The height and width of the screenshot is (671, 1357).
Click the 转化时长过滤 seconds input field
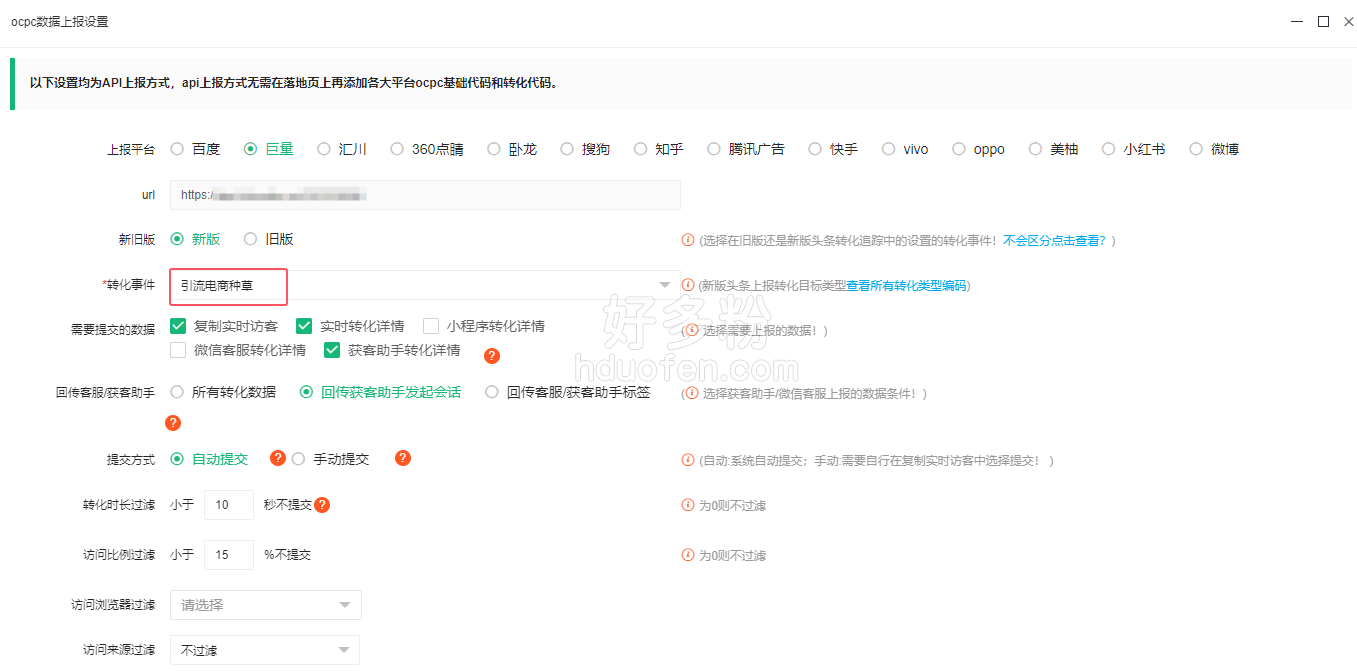point(228,505)
